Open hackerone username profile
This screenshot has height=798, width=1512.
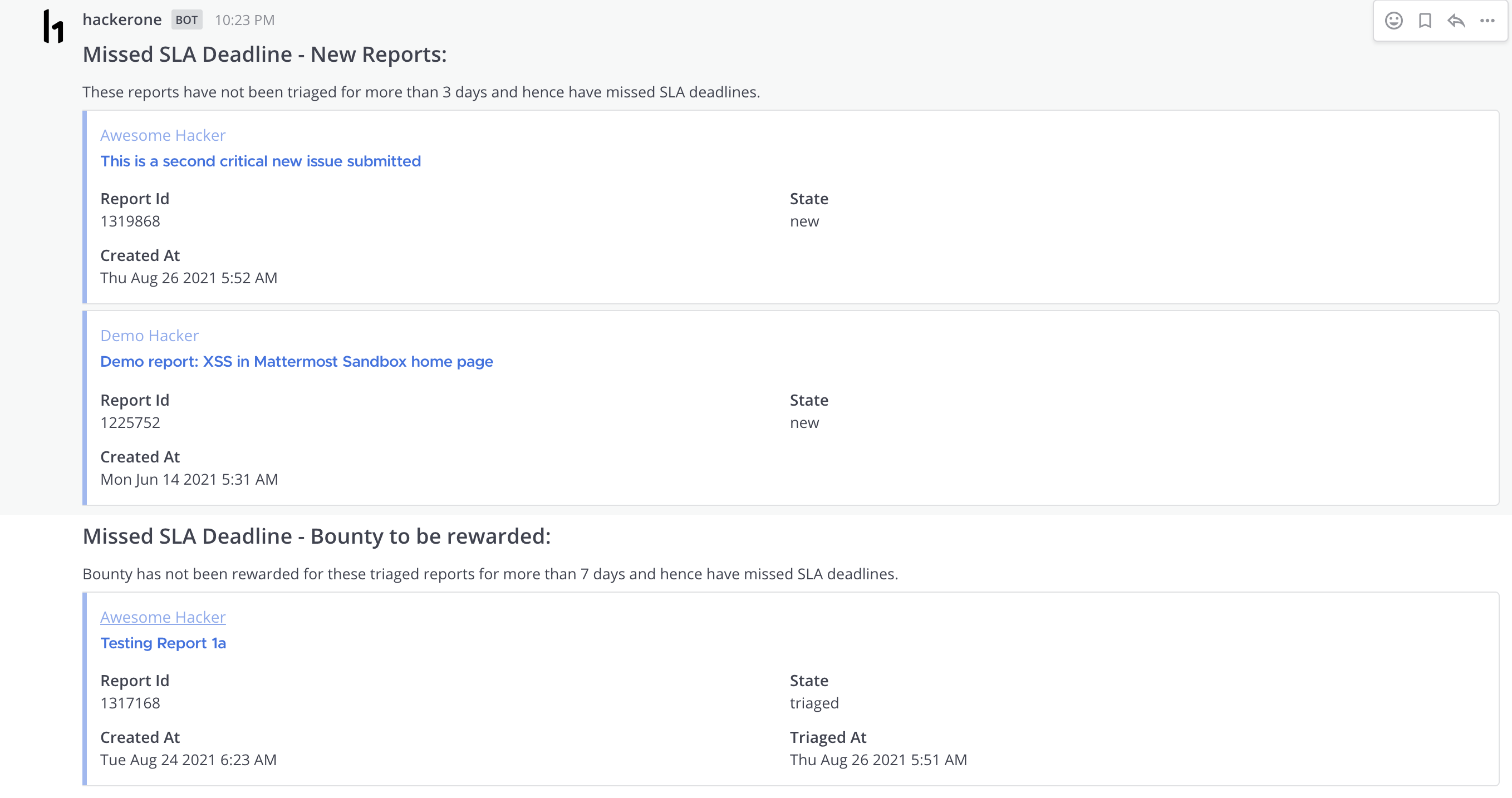pos(122,19)
